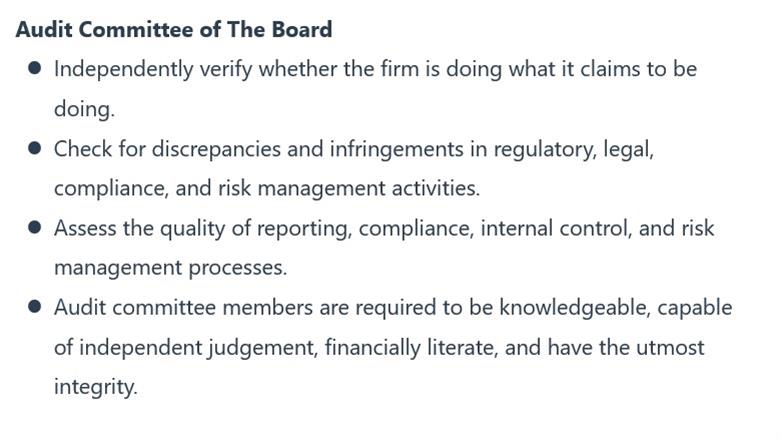Viewport: 782px width, 440px height.
Task: Click the 'Audit Committee of The Board' heading
Action: click(174, 29)
